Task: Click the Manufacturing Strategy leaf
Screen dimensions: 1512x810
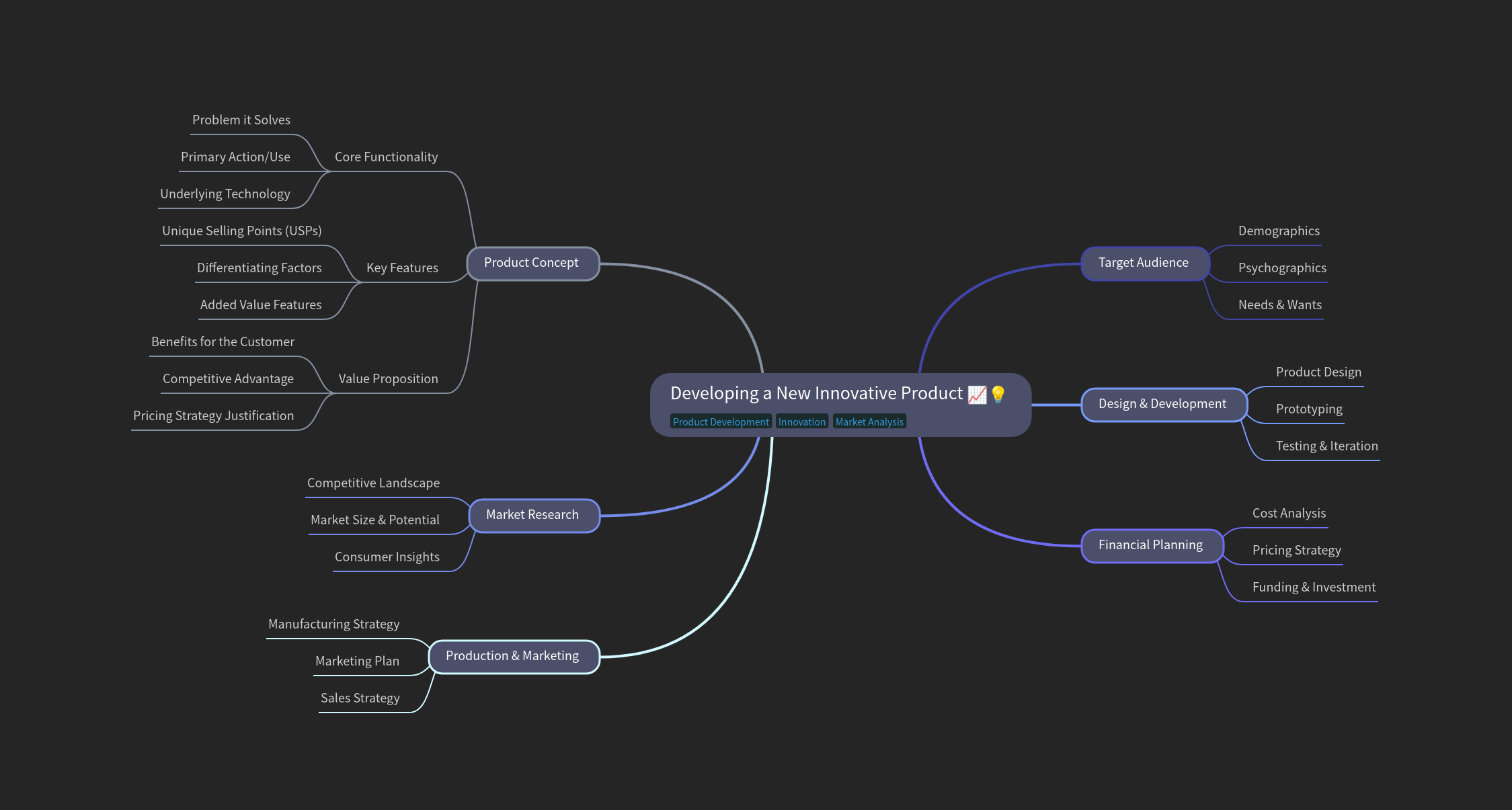Action: coord(333,624)
